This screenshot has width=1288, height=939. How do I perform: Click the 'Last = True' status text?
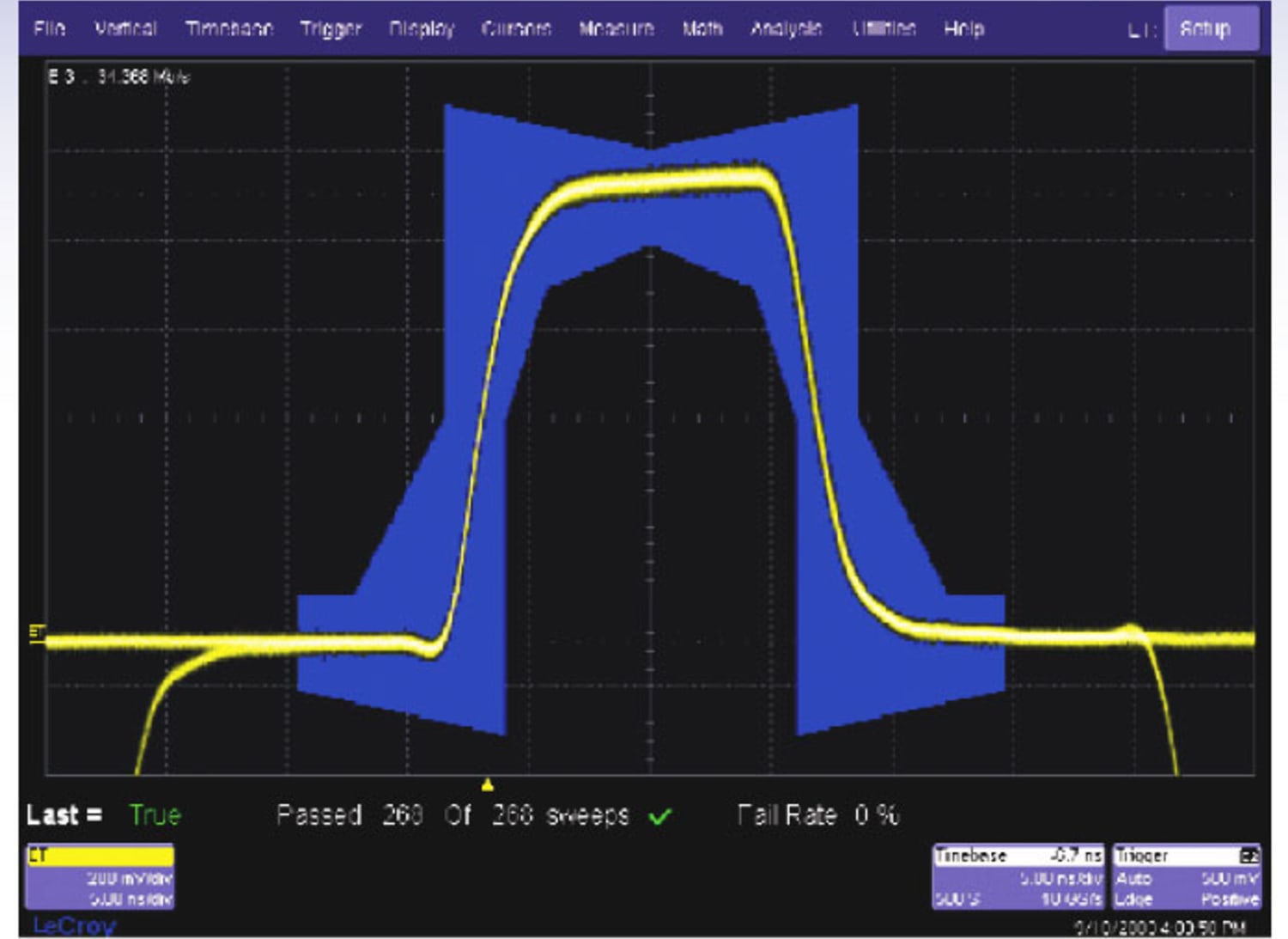point(104,814)
